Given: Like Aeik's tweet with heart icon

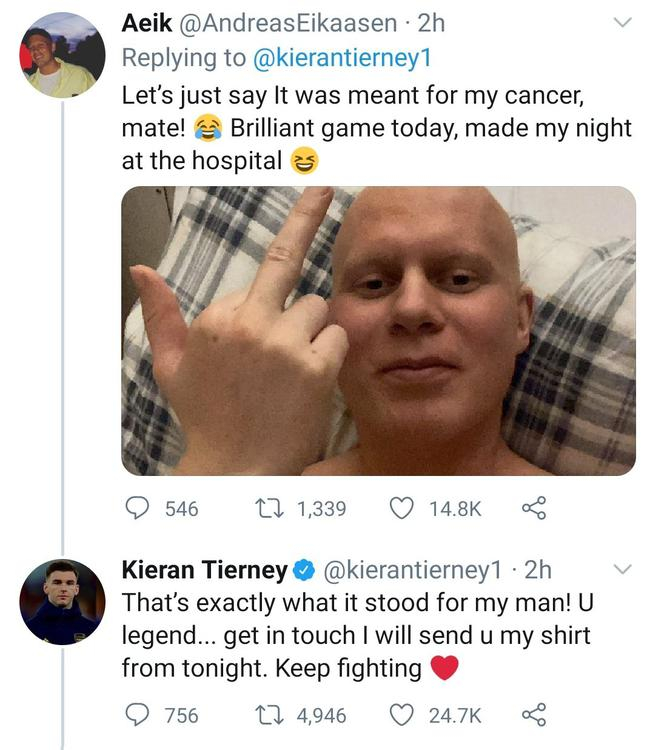Looking at the screenshot, I should [402, 509].
